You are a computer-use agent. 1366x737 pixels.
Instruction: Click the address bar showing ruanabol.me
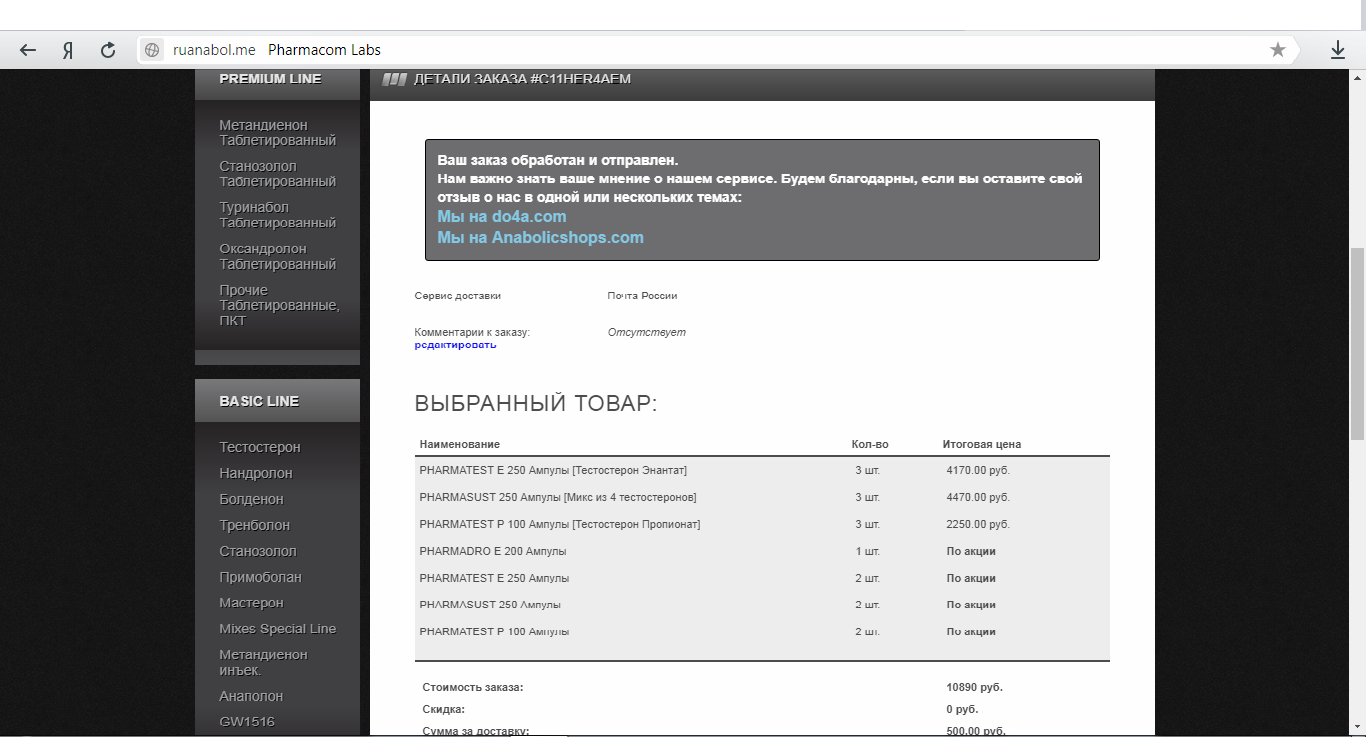(x=700, y=50)
